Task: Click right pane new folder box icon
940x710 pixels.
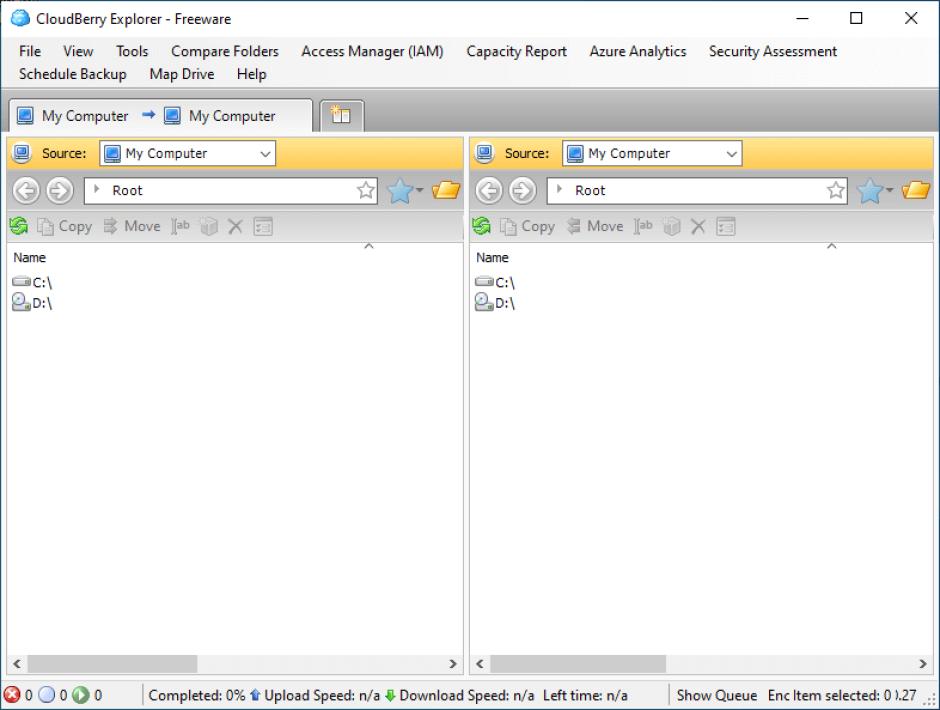Action: pos(671,226)
